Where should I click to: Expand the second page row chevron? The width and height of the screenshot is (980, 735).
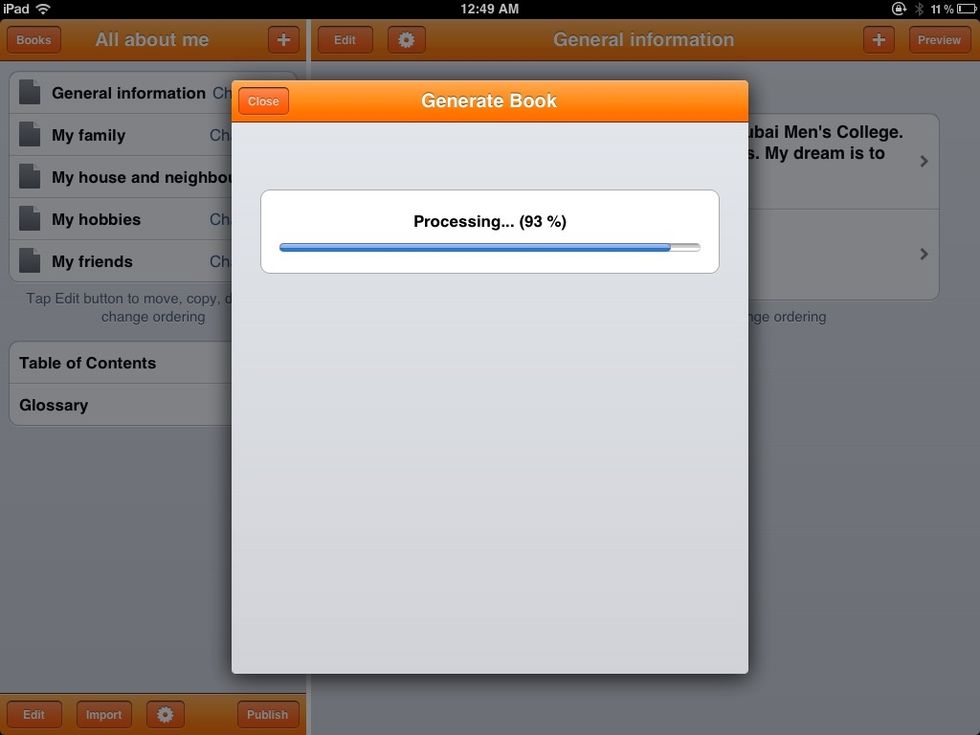point(923,253)
